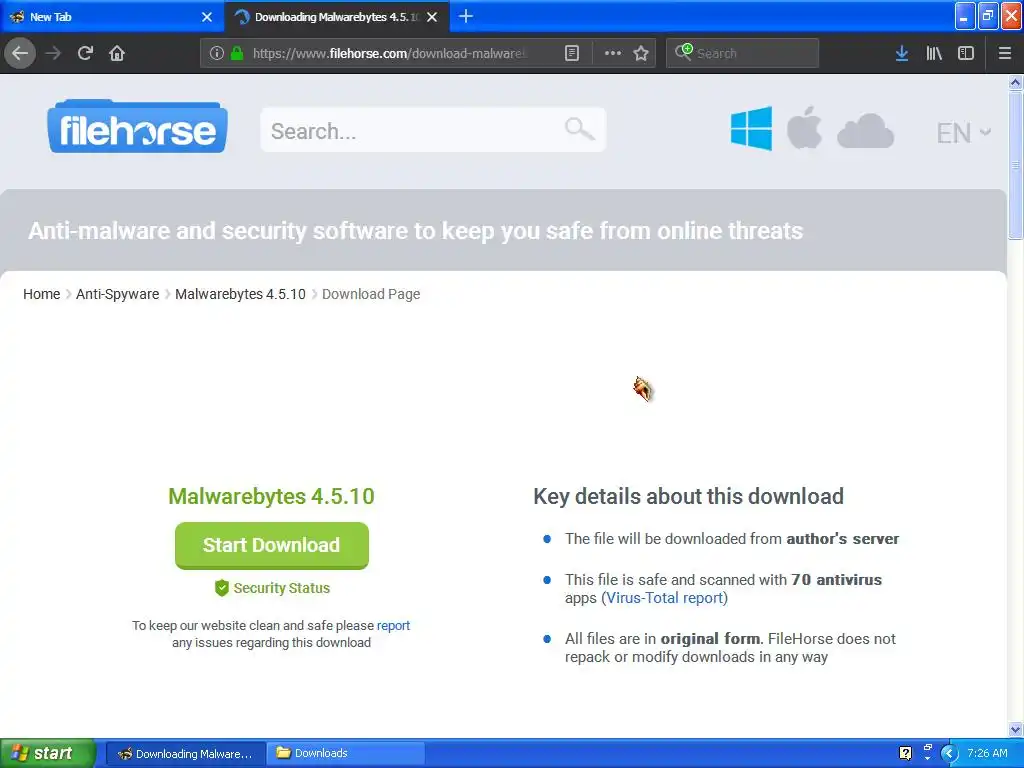Viewport: 1024px width, 768px height.
Task: Open the library bookmarks icon
Action: click(934, 53)
